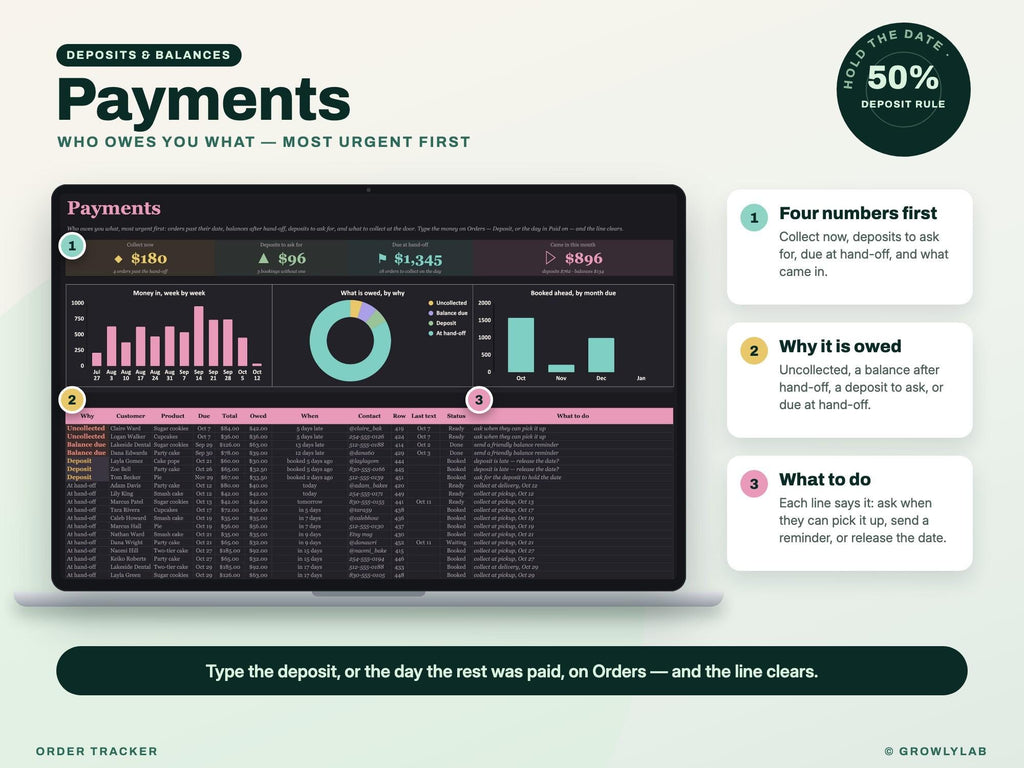The width and height of the screenshot is (1024, 768).
Task: Select the purple Balance due legend dot
Action: pos(430,313)
